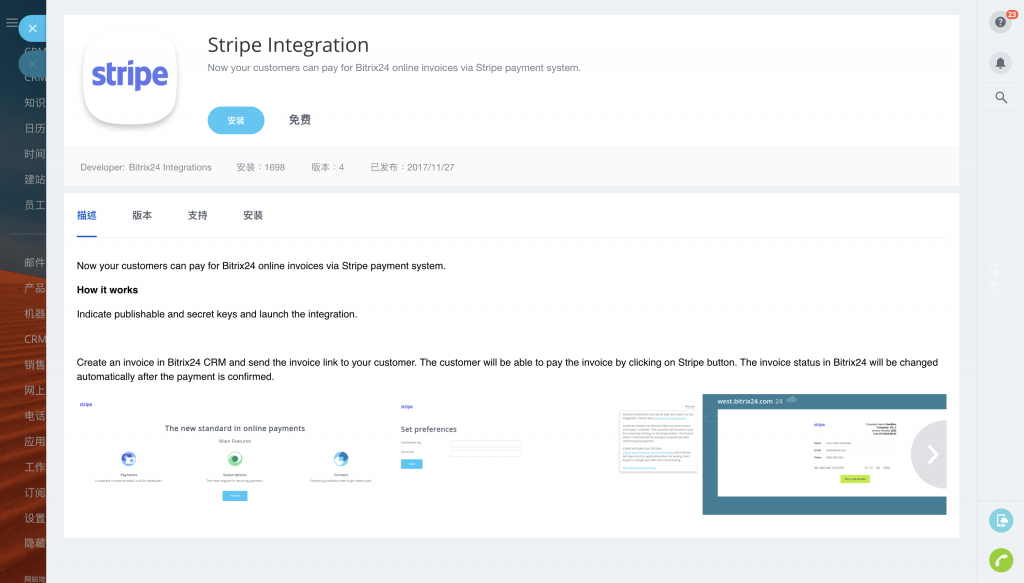Click the Stripe app logo
The image size is (1024, 583).
[130, 76]
